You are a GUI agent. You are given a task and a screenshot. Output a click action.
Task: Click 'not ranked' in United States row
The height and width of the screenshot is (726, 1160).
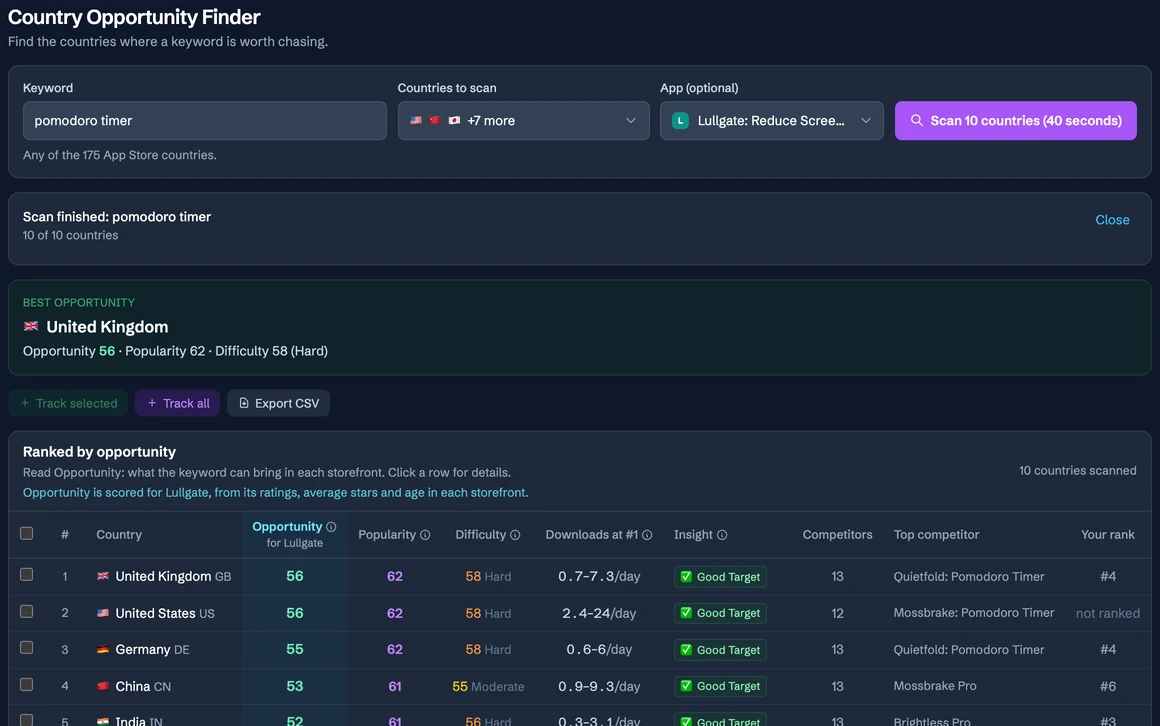[x=1107, y=613]
